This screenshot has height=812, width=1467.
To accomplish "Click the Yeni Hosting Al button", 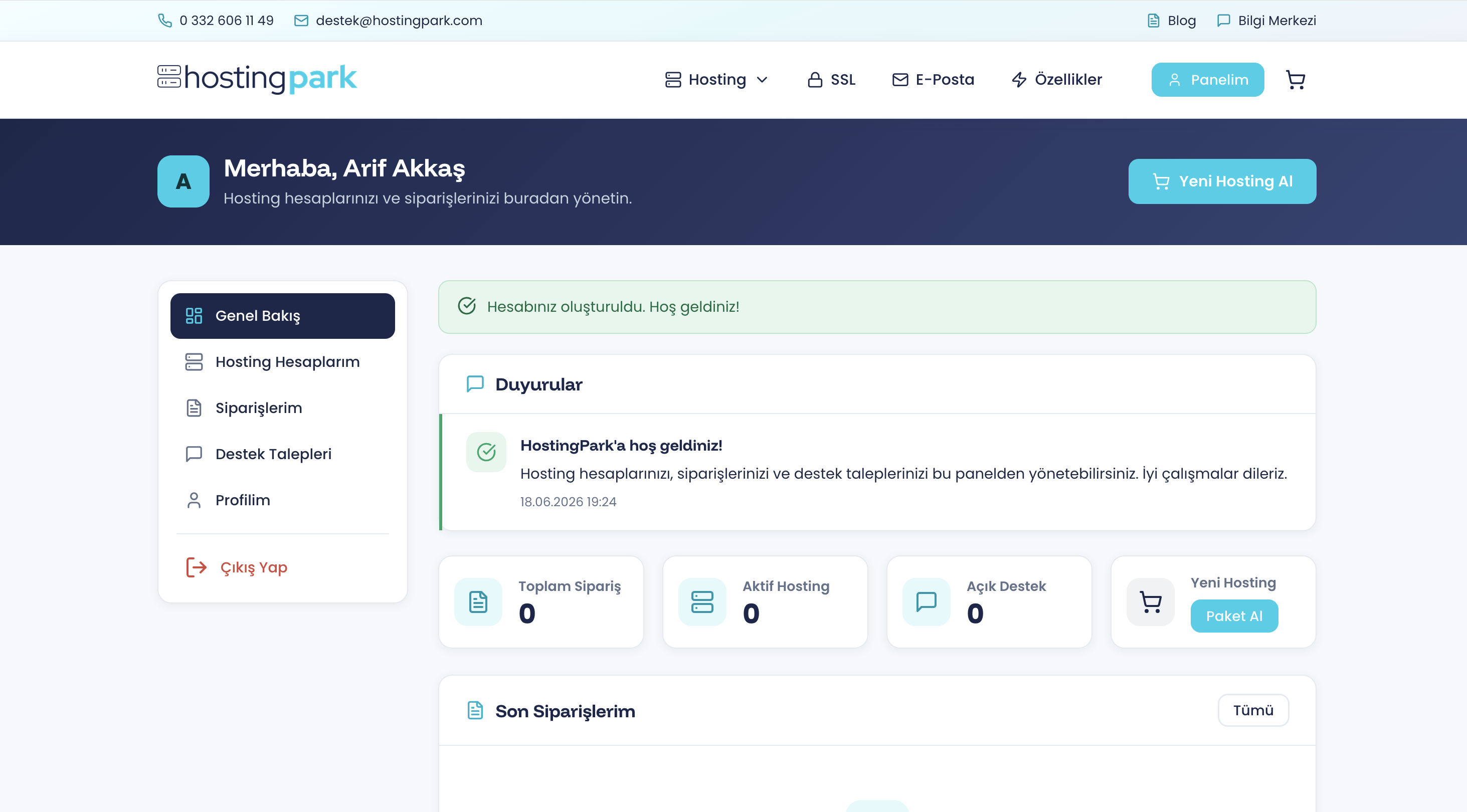I will [x=1222, y=181].
